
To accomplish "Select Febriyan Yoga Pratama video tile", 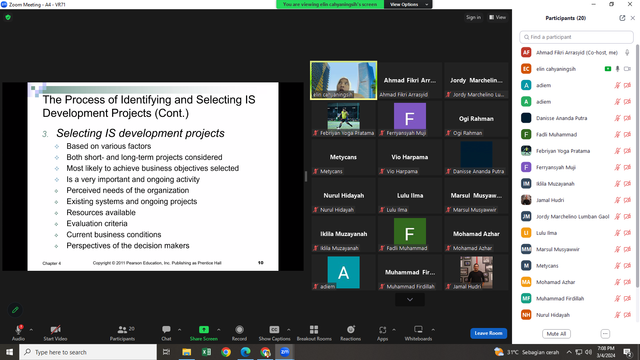I will click(x=344, y=119).
